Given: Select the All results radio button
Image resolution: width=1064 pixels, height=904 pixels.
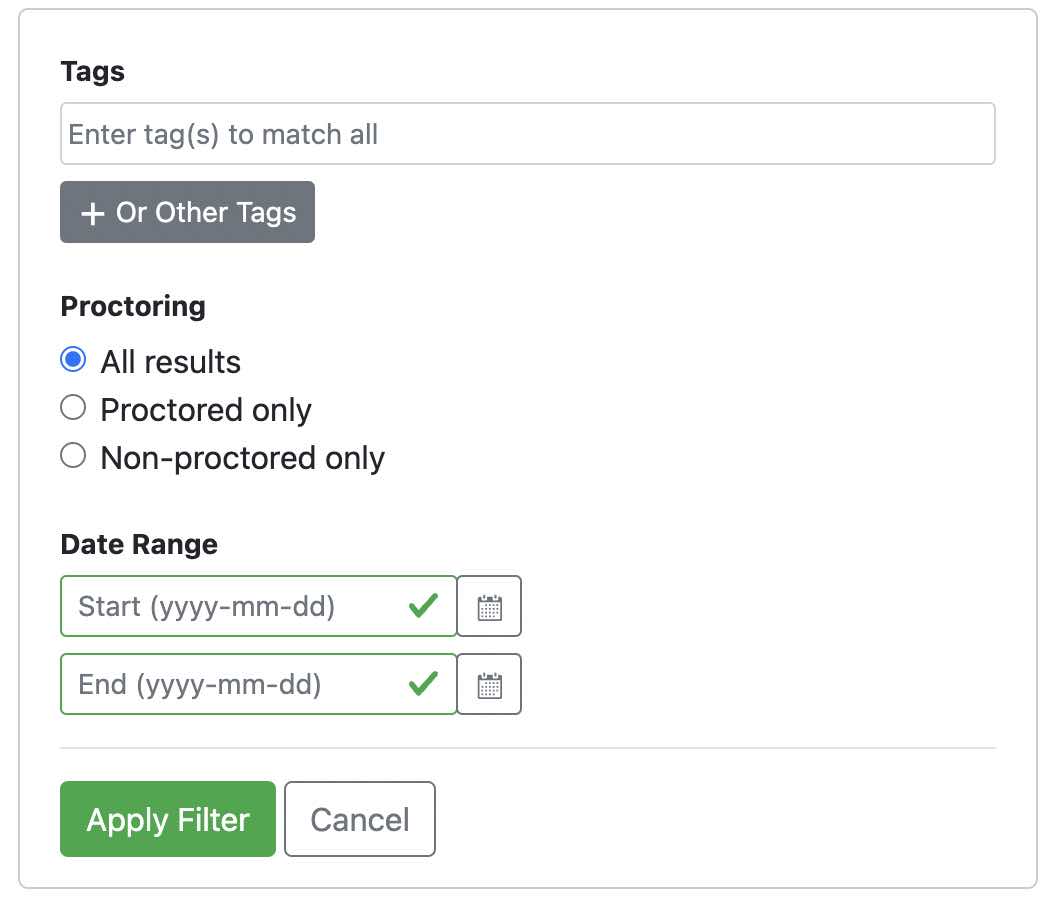Looking at the screenshot, I should click(x=73, y=359).
